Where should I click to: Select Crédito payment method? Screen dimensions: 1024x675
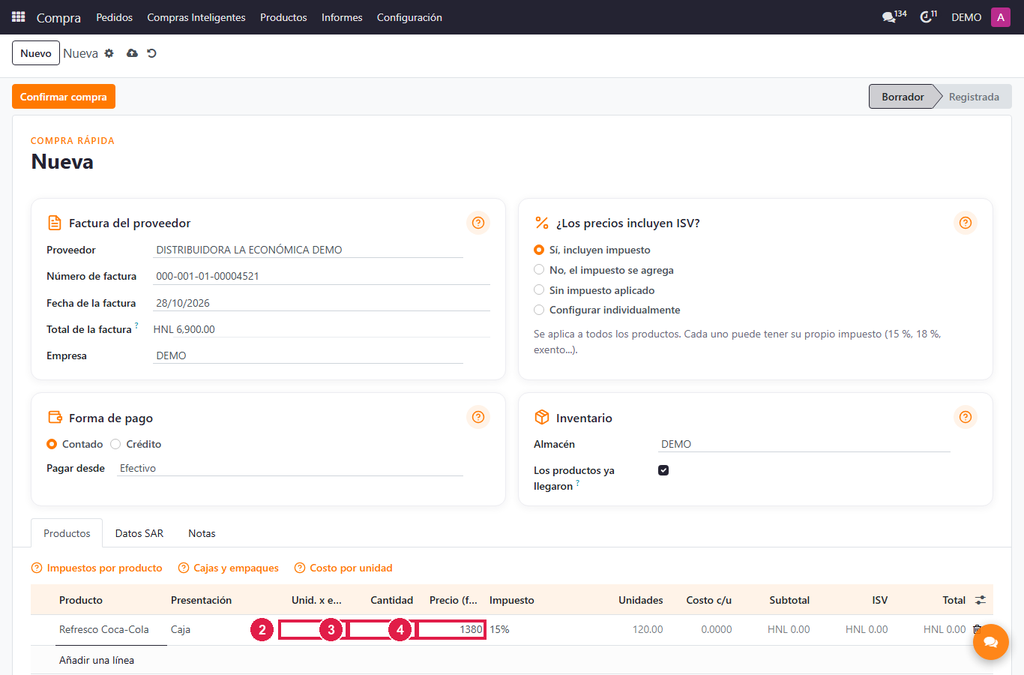click(x=116, y=444)
